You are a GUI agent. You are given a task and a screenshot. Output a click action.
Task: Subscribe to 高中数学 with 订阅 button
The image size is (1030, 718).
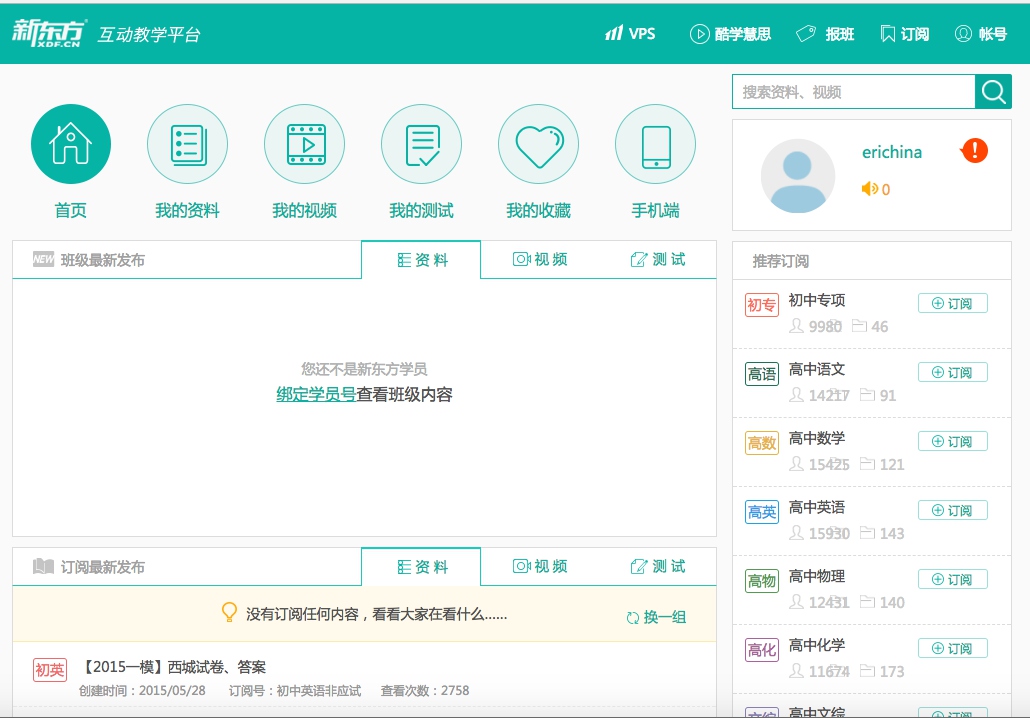tap(952, 442)
